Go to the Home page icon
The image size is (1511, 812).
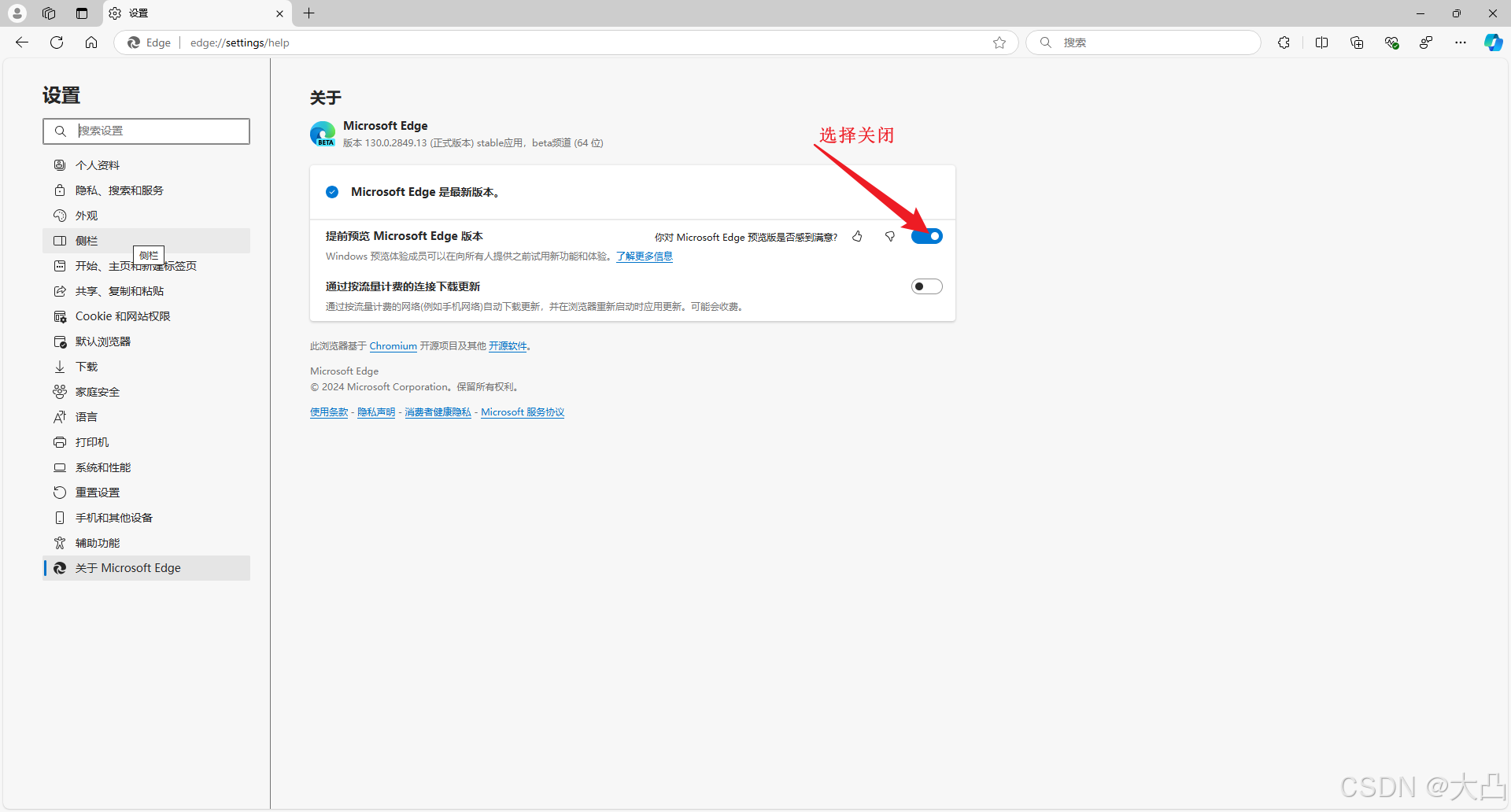click(91, 42)
